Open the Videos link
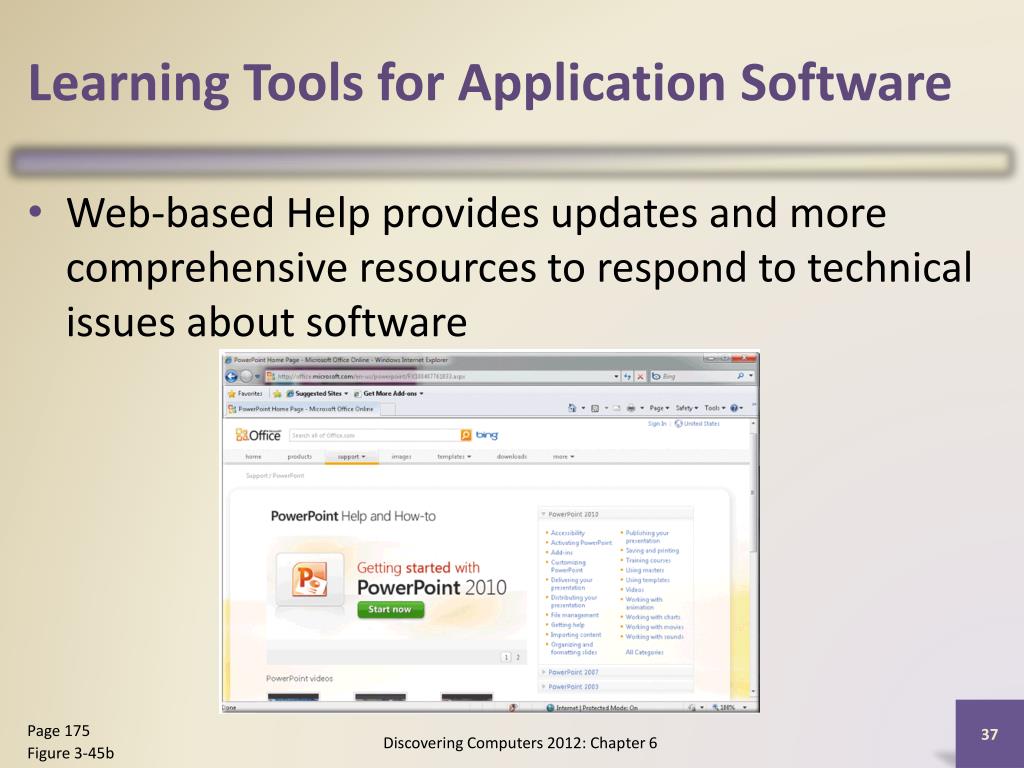Screen dimensions: 1024x768 pos(635,590)
